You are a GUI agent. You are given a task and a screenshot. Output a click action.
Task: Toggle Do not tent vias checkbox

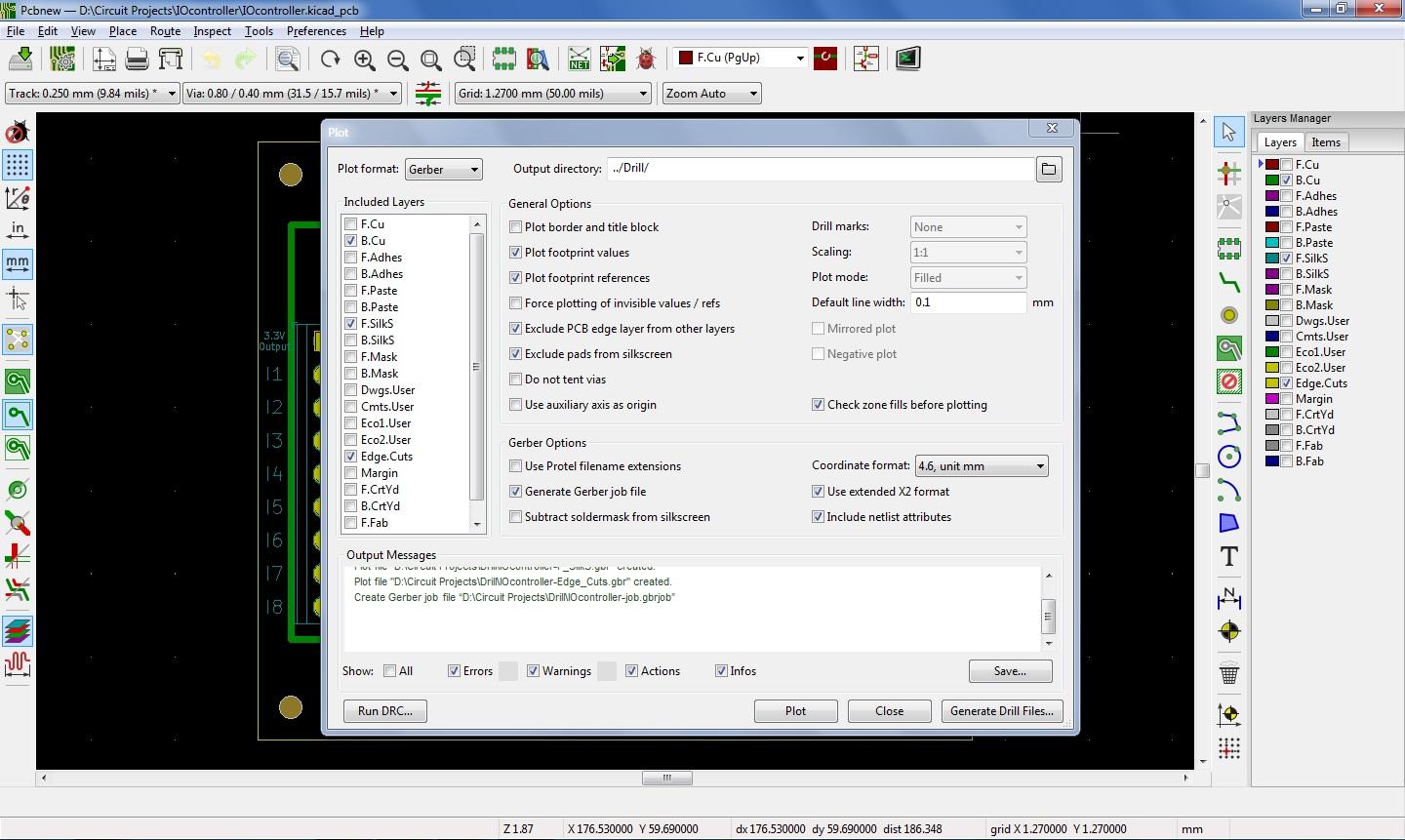point(516,380)
